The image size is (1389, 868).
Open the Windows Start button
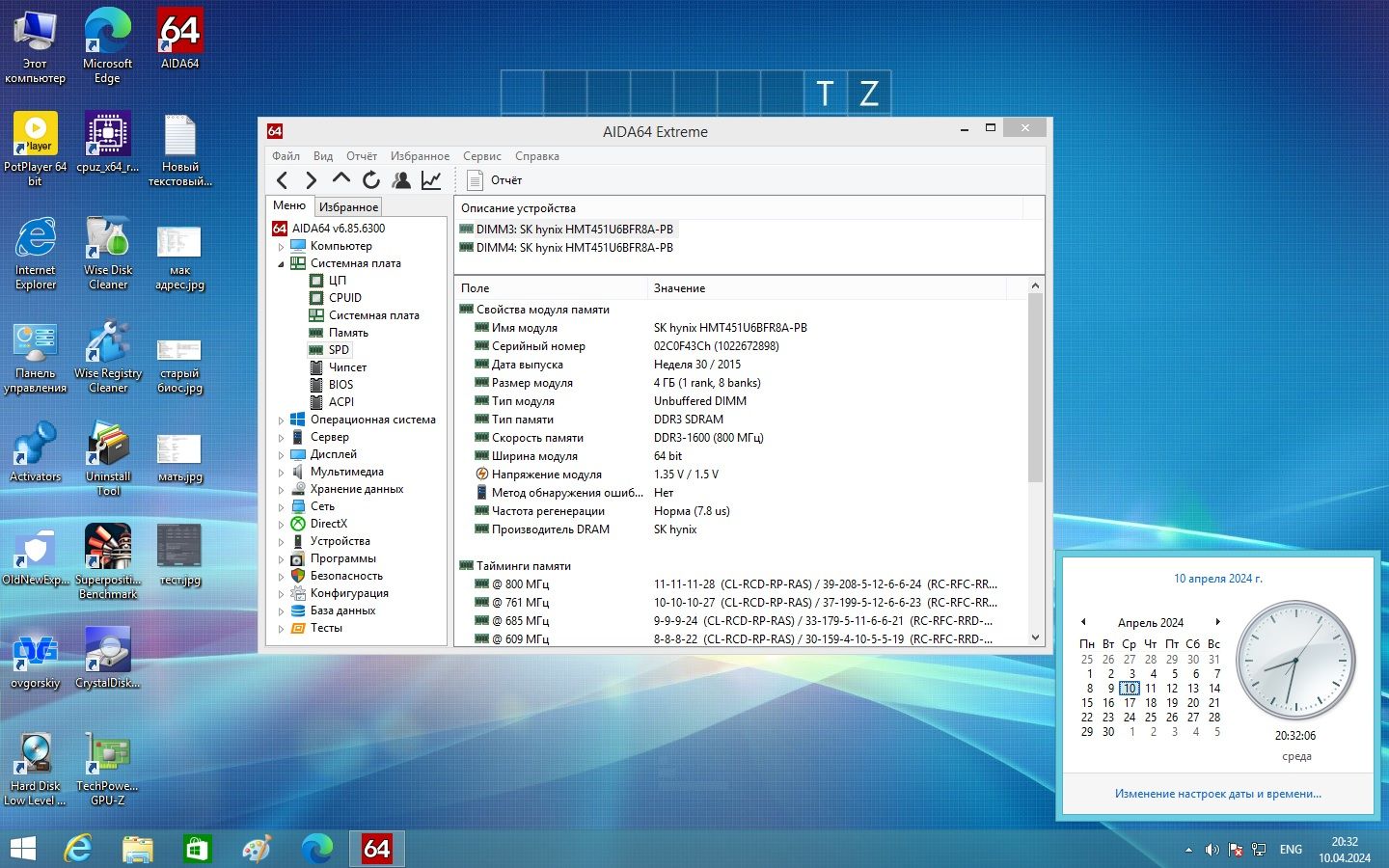point(22,849)
